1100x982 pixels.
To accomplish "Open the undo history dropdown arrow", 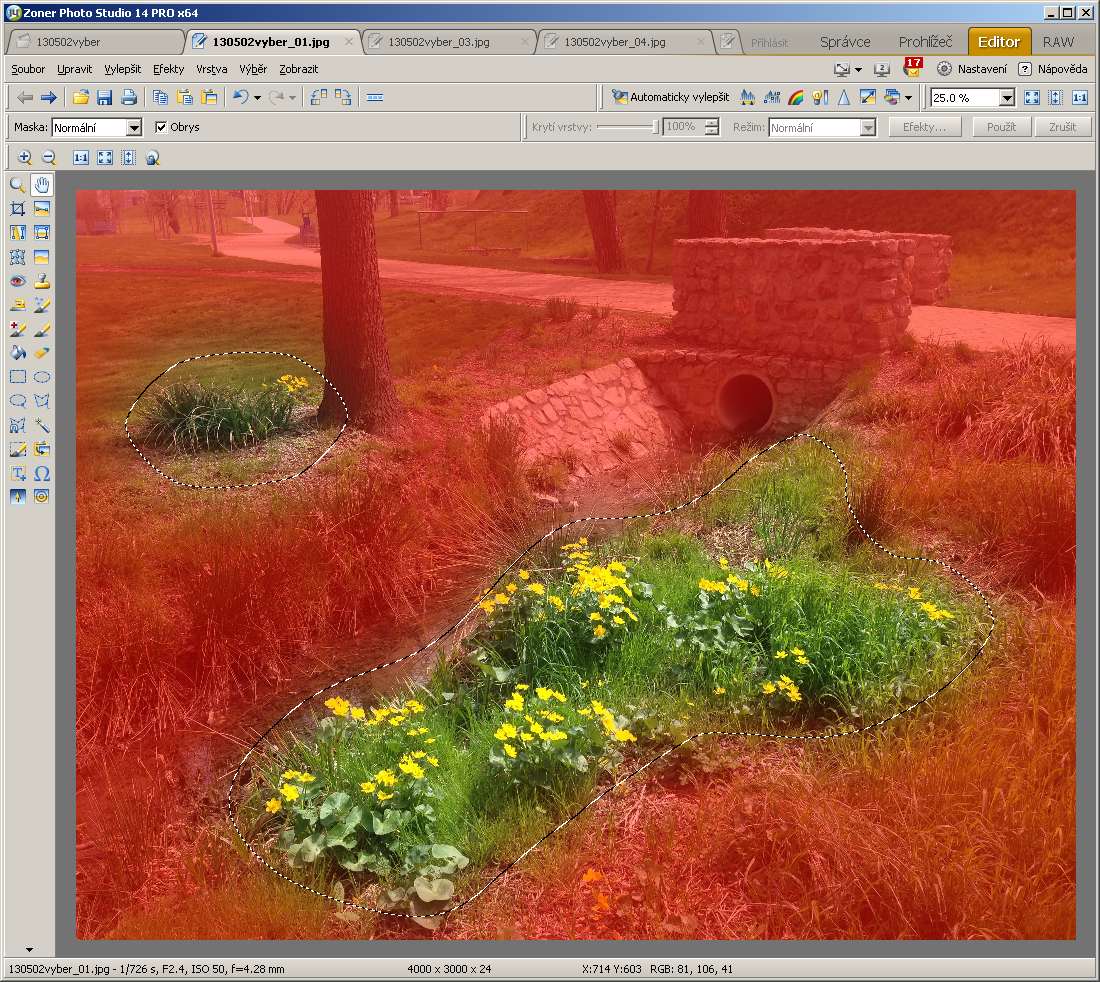I will tap(257, 98).
